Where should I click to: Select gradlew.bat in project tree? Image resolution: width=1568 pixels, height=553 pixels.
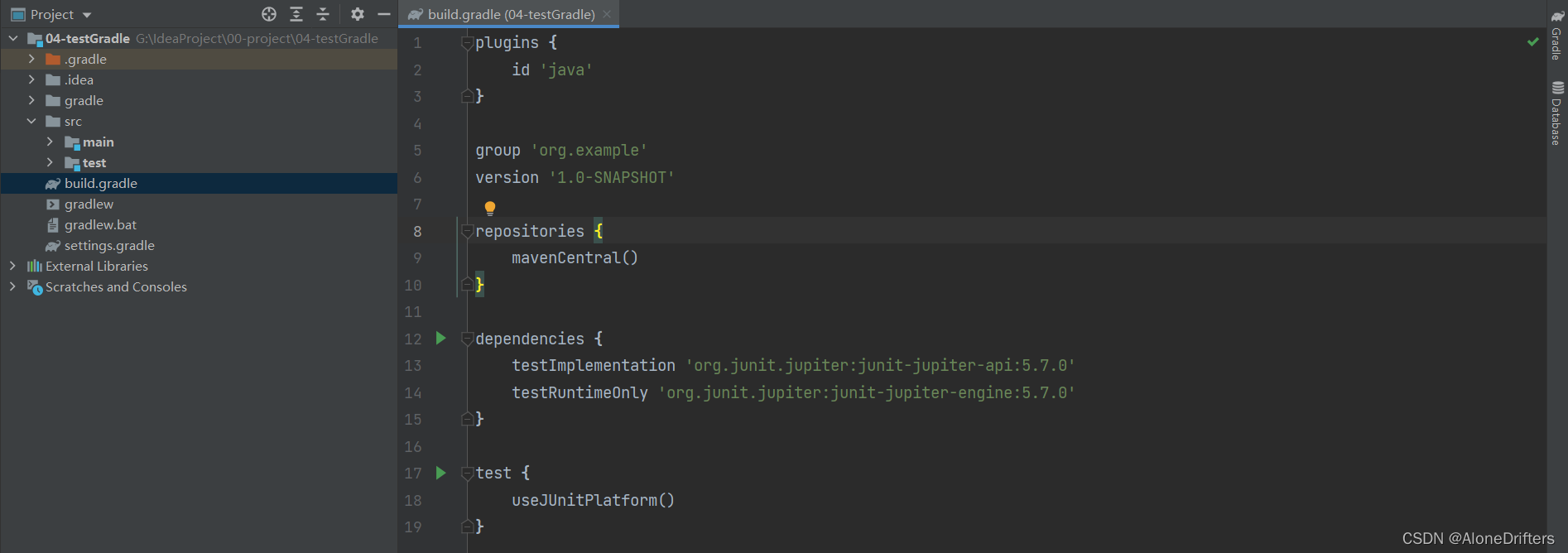[x=199, y=224]
